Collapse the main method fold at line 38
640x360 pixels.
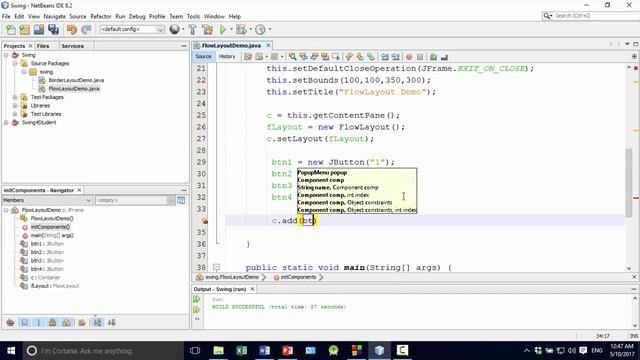pos(216,267)
